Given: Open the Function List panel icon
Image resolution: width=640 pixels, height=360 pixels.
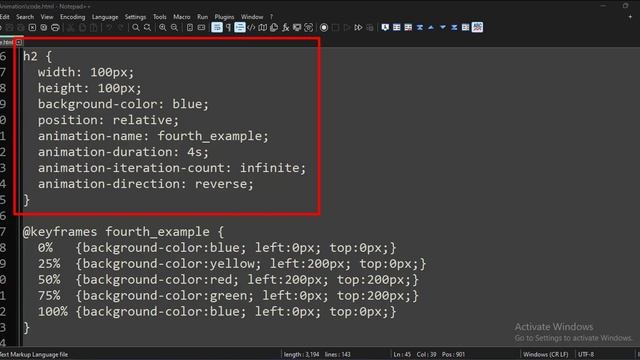Looking at the screenshot, I should 285,28.
